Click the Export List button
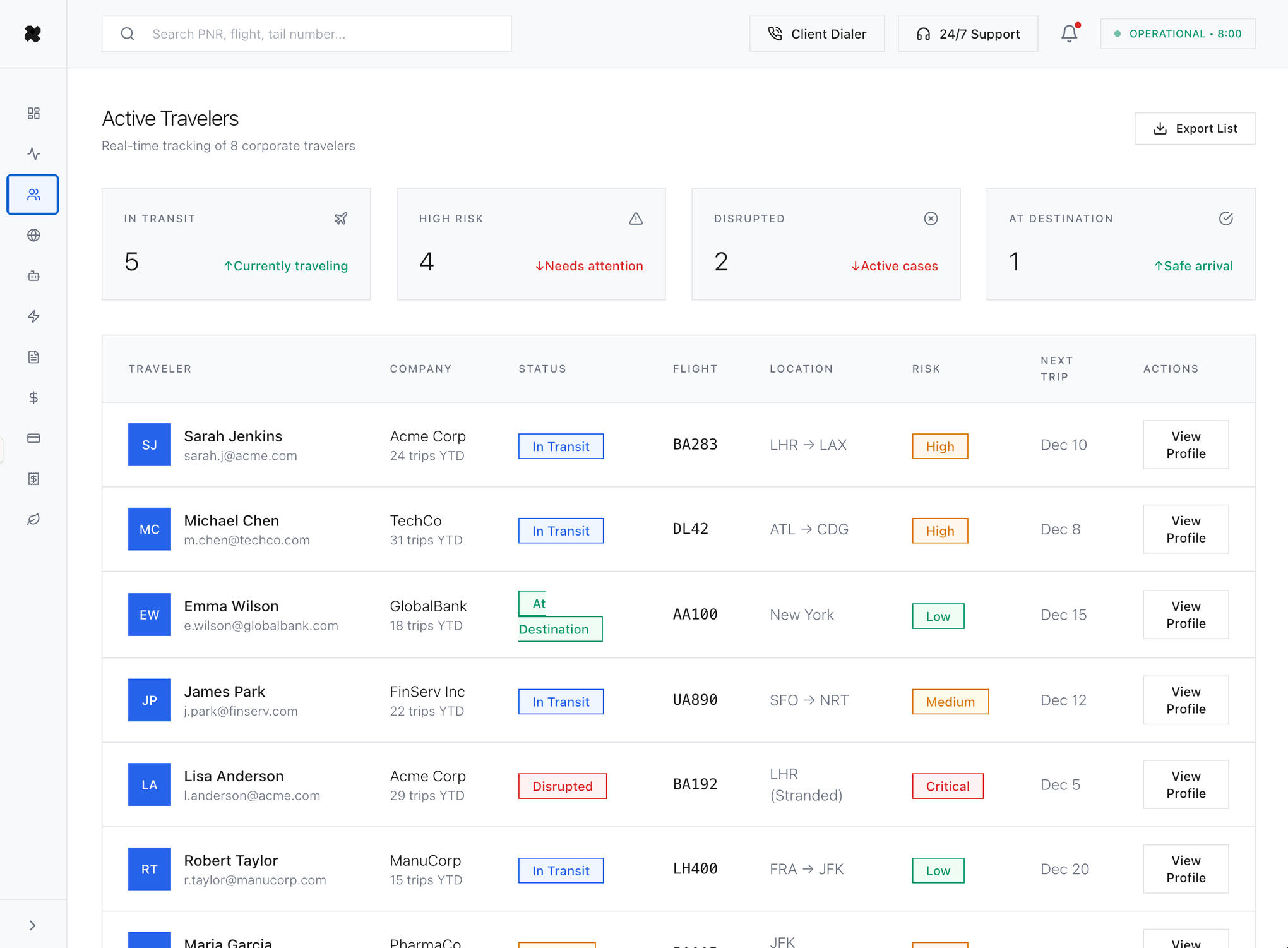The image size is (1288, 948). tap(1195, 128)
